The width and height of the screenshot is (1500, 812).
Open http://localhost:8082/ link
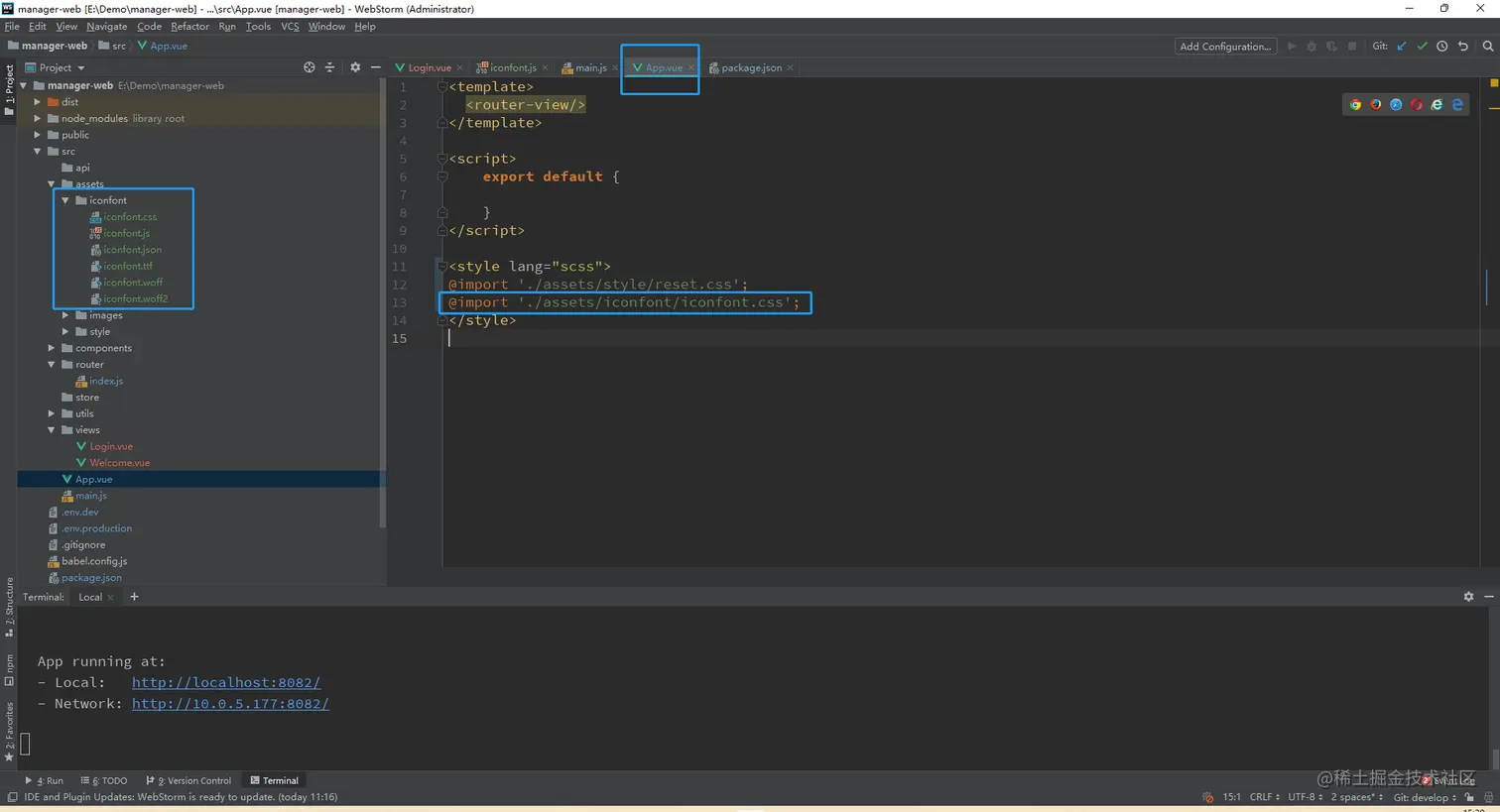pos(226,682)
